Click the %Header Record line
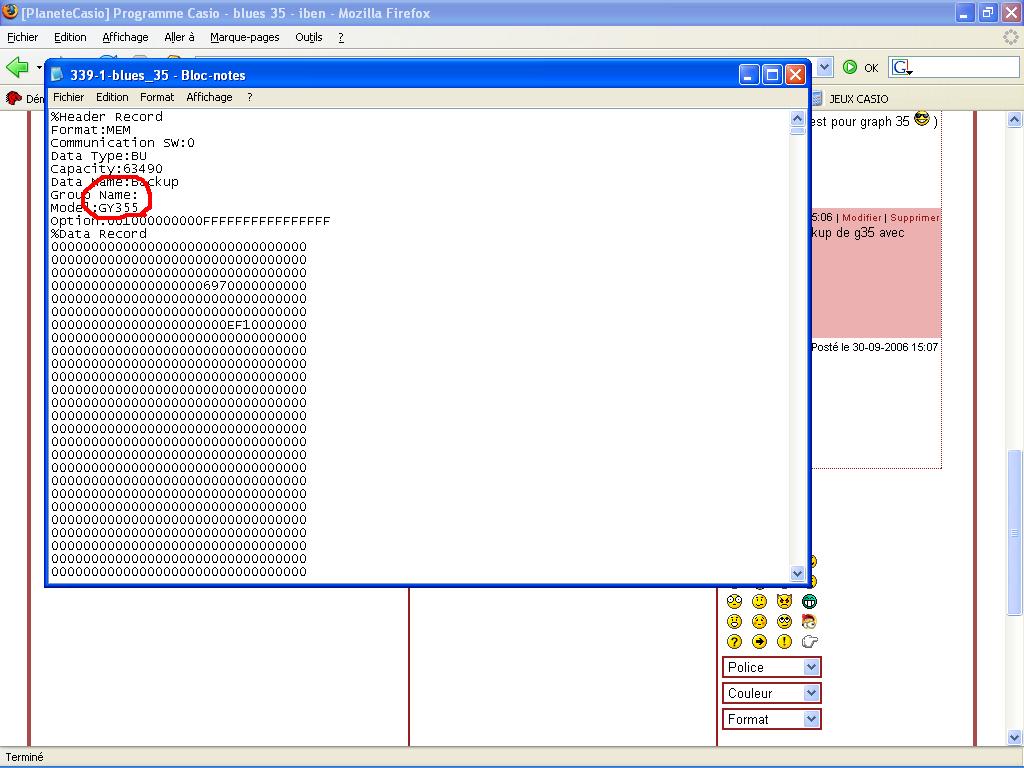1024x768 pixels. tap(106, 117)
